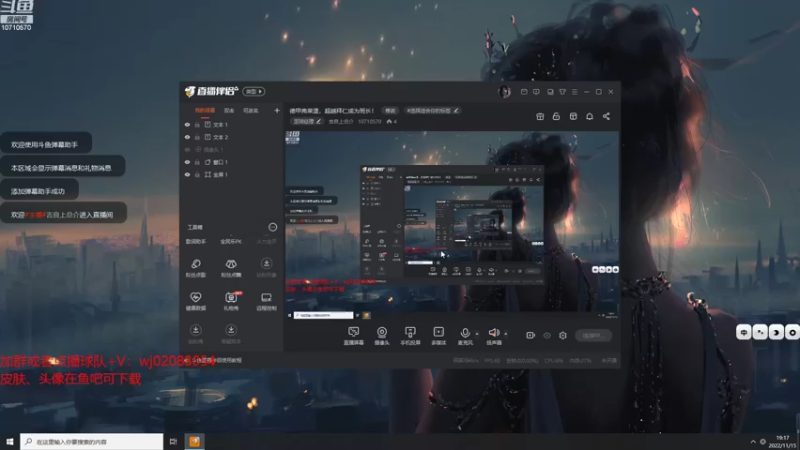Mute the 扬声器 speaker
The image size is (800, 450).
click(493, 336)
